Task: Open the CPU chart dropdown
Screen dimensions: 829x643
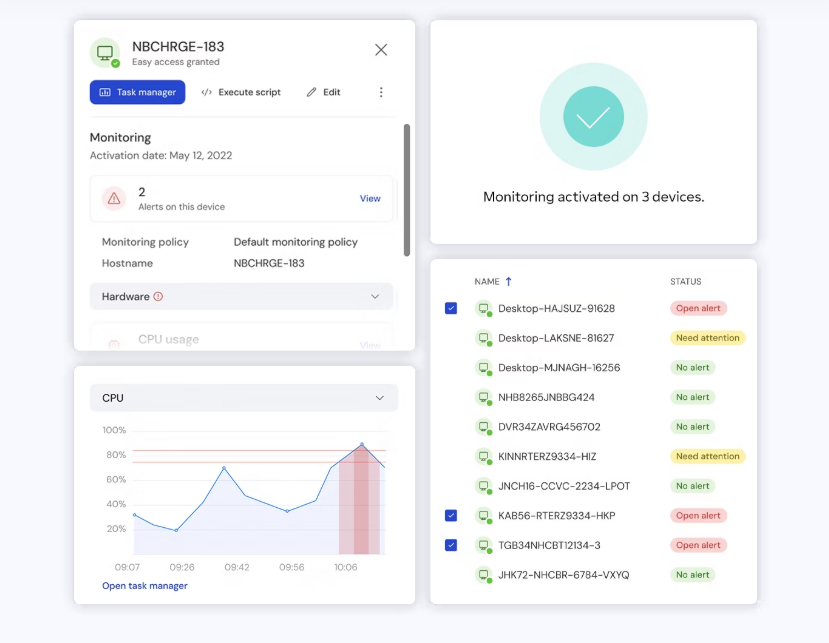Action: (x=379, y=398)
